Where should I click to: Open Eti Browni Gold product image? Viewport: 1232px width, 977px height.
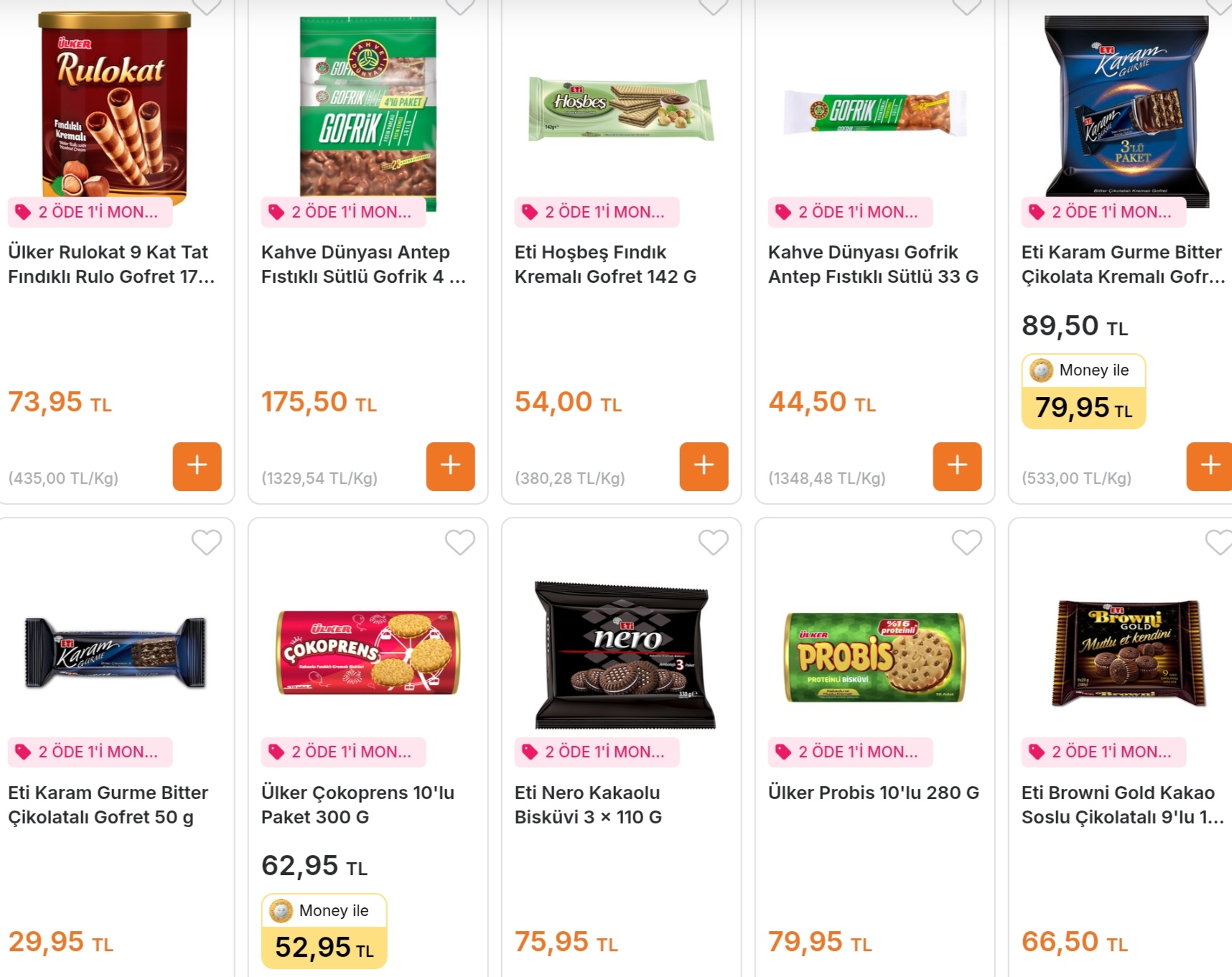(x=1128, y=653)
